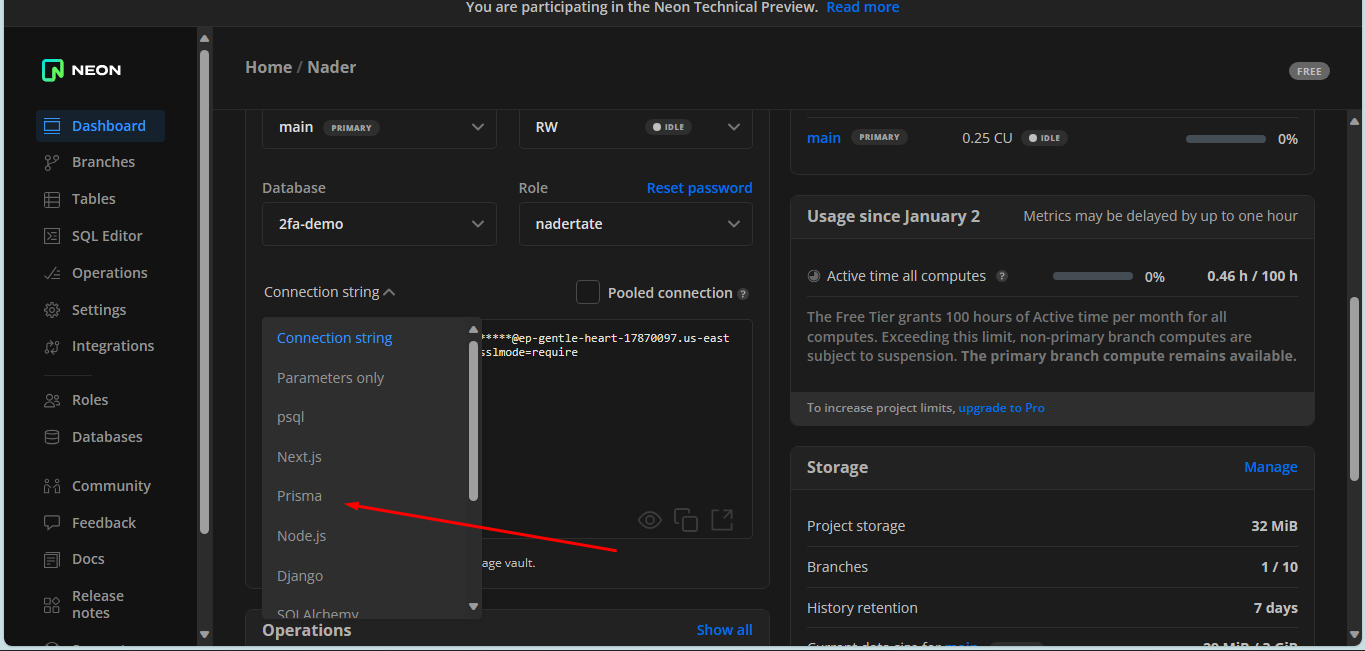Click the dropdown list scroll-down arrow
This screenshot has height=651, width=1365.
(474, 606)
